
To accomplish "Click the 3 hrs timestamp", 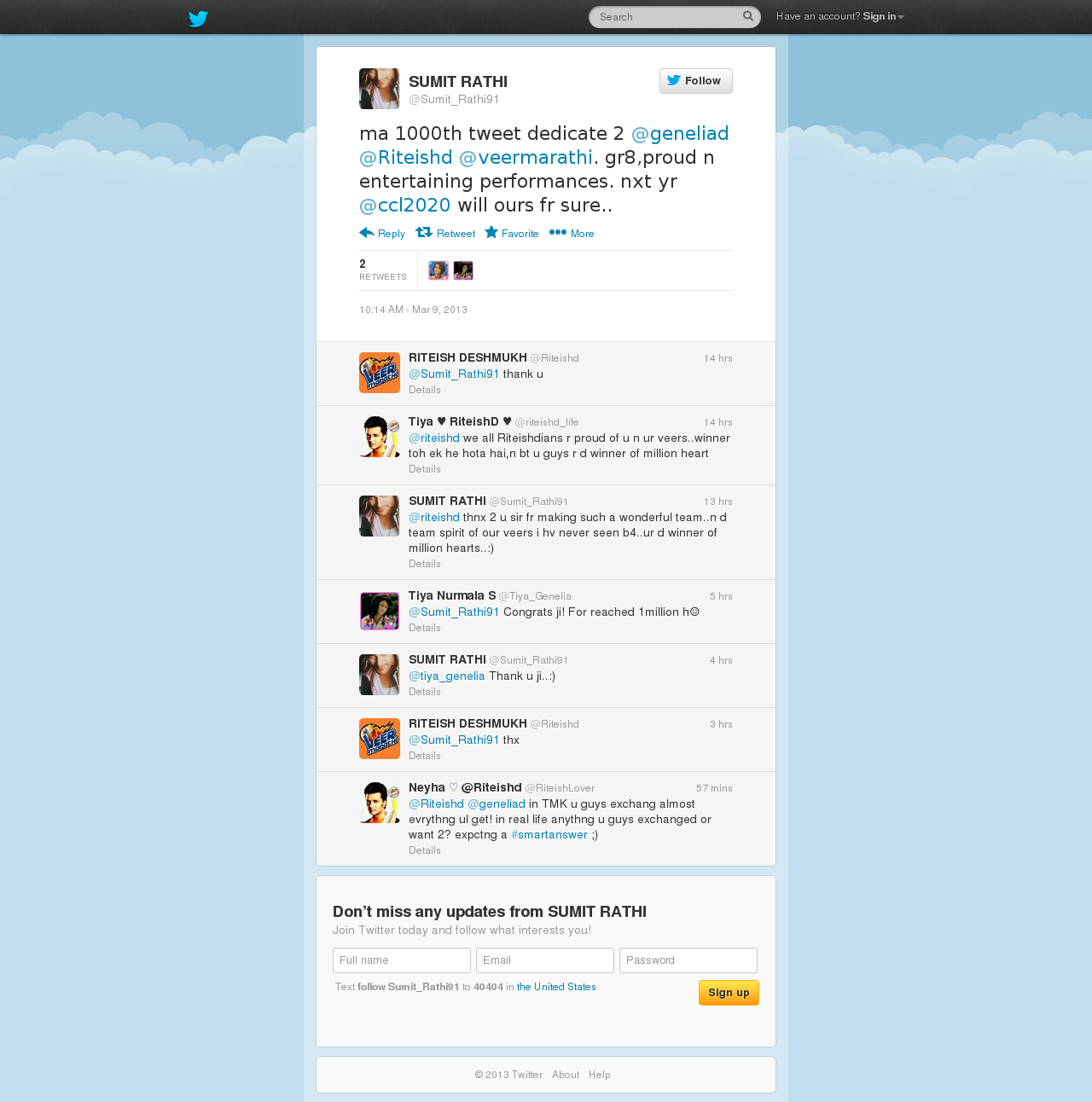I will (x=721, y=724).
